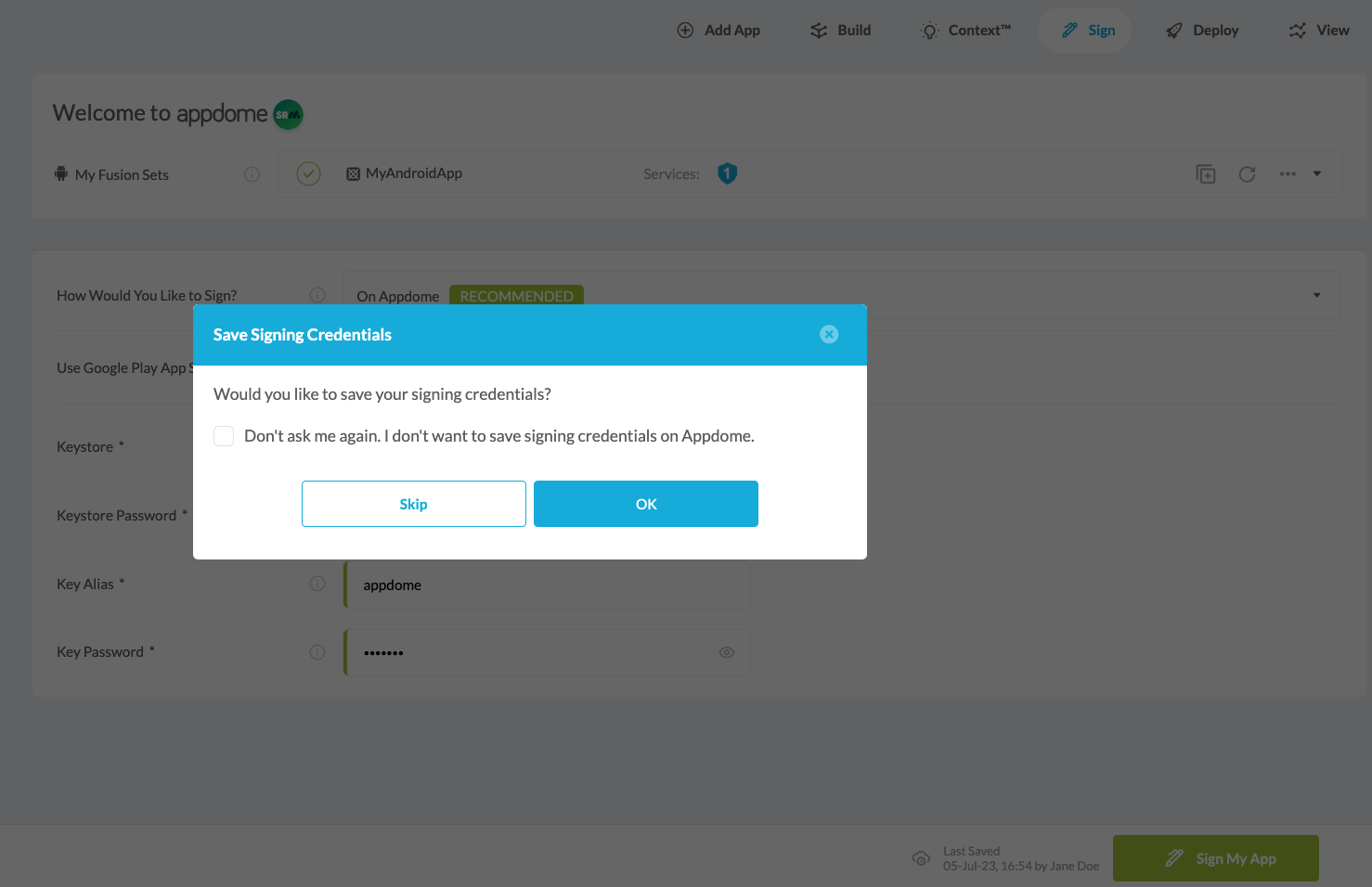
Task: Switch to the Deploy tab
Action: 1202,31
